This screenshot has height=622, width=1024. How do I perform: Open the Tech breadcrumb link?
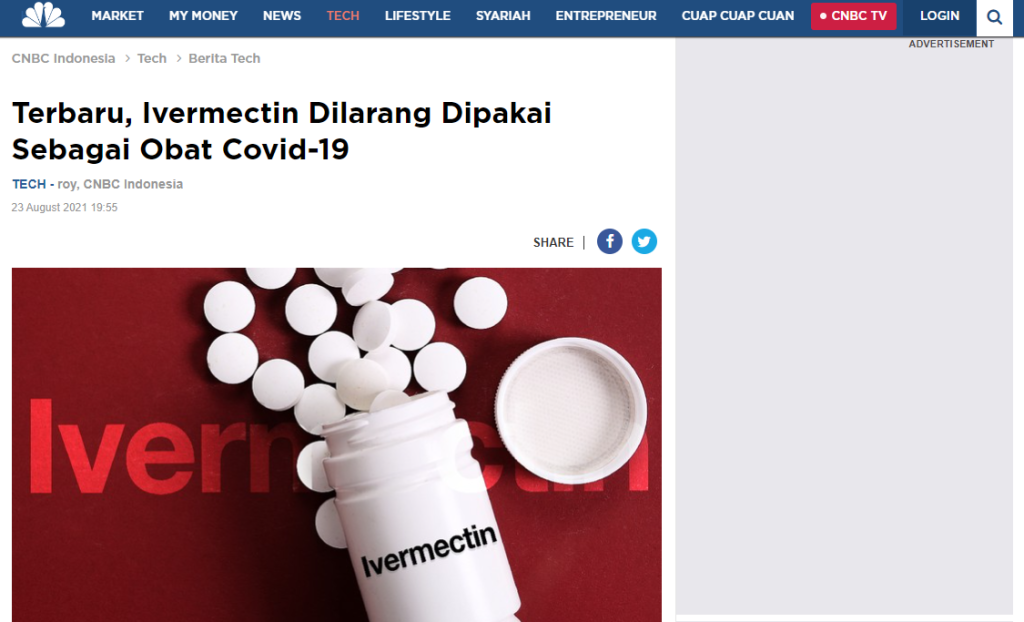click(152, 58)
